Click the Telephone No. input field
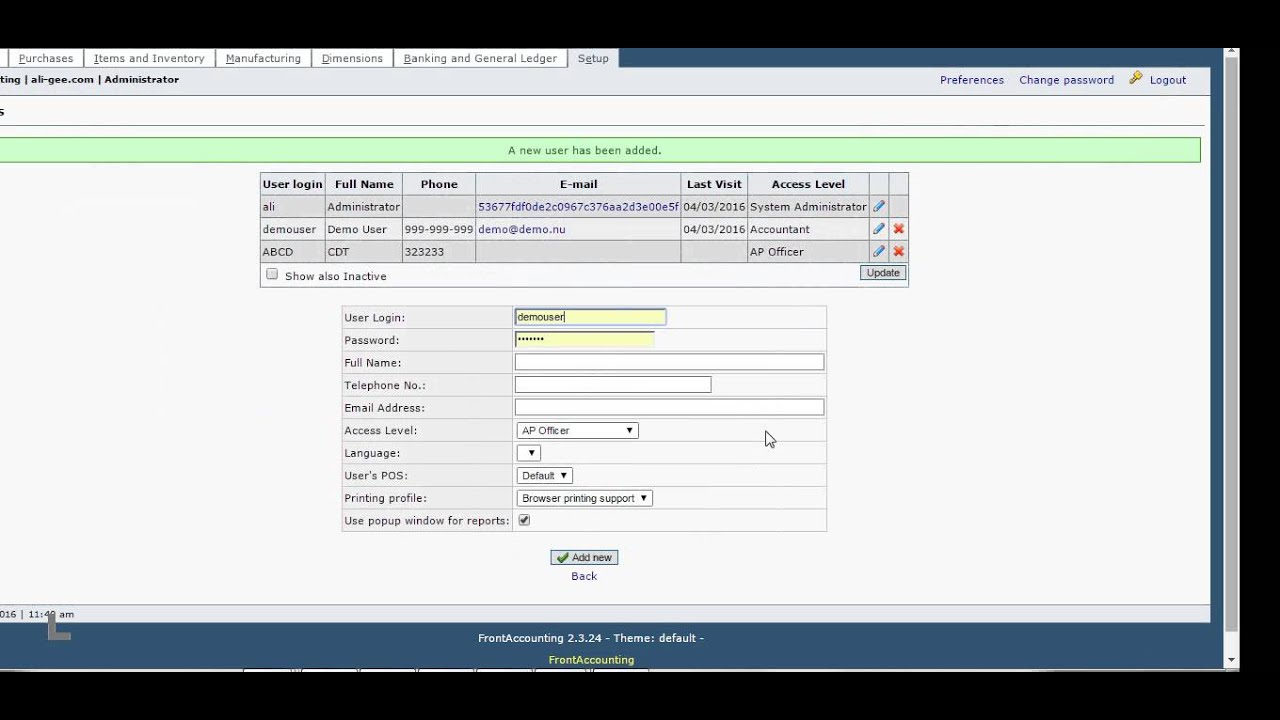 613,385
